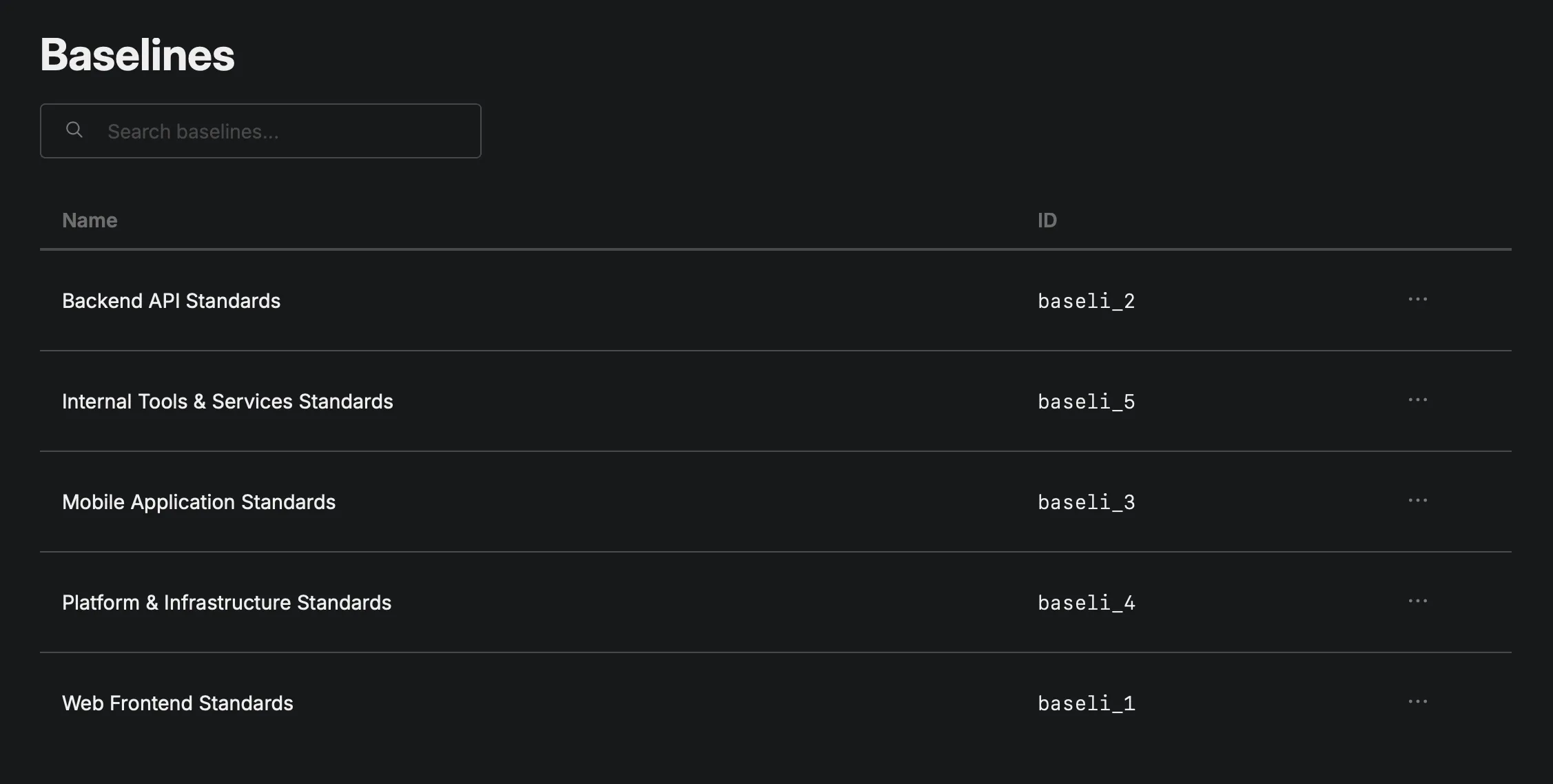Open more options for Platform & Infrastructure Standards
Viewport: 1553px width, 784px height.
[1417, 601]
